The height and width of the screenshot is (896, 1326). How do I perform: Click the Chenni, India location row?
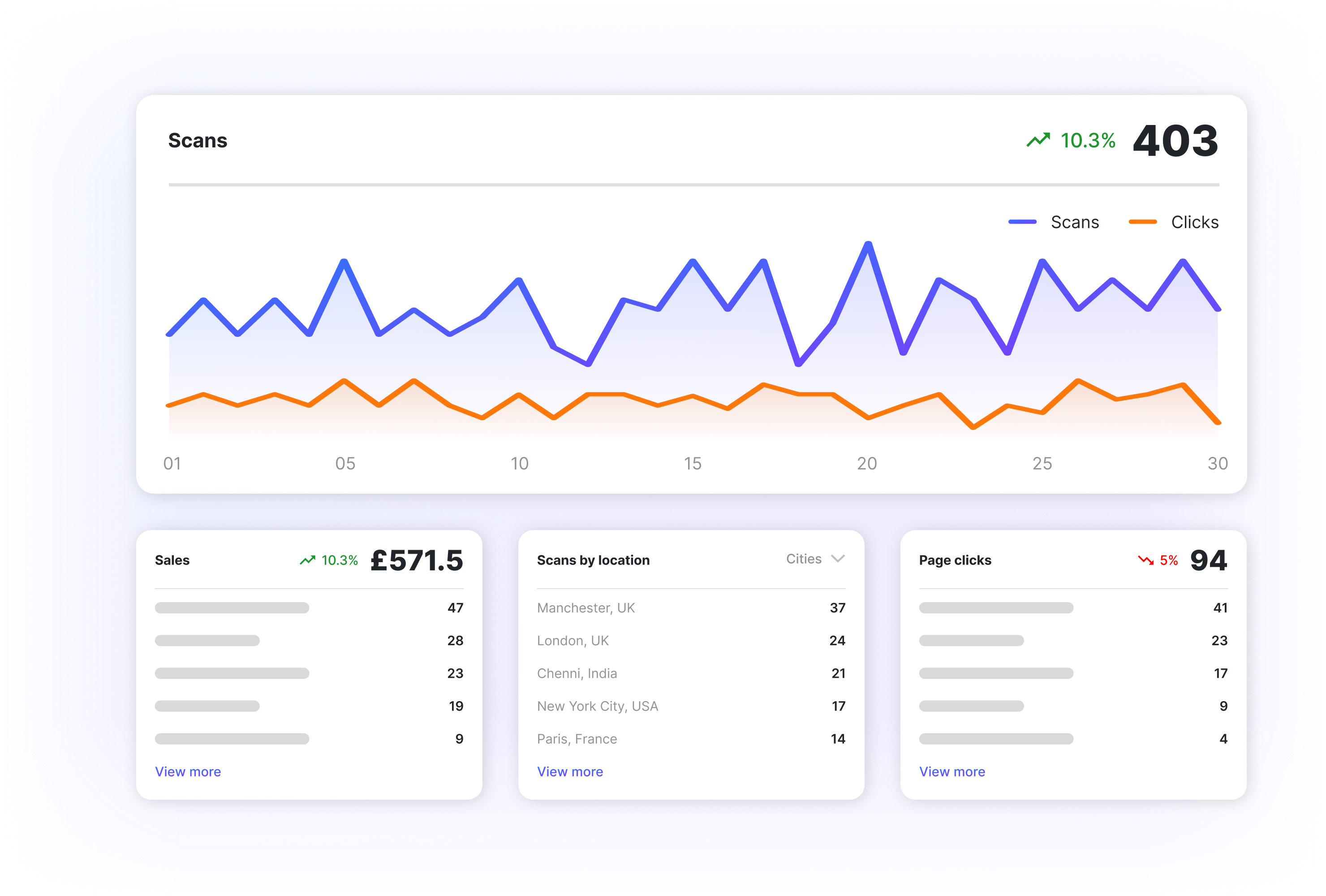576,673
